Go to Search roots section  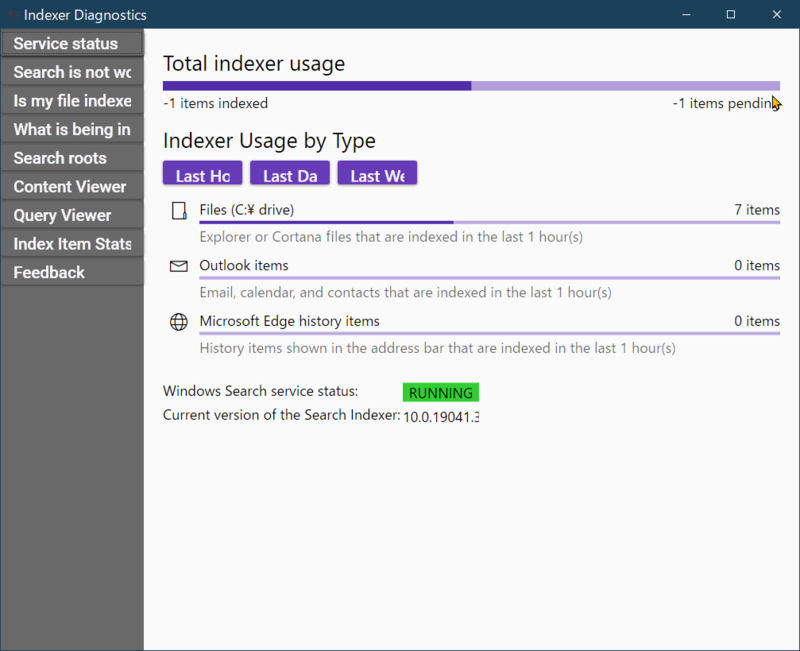[72, 158]
